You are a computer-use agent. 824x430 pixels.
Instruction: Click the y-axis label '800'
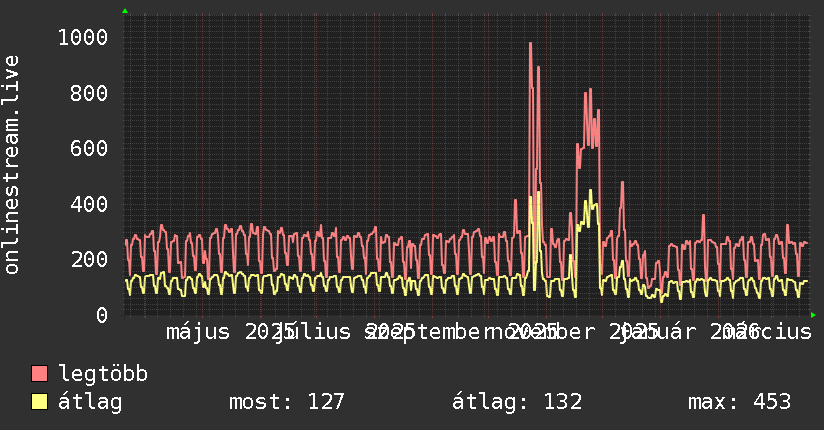[x=89, y=93]
